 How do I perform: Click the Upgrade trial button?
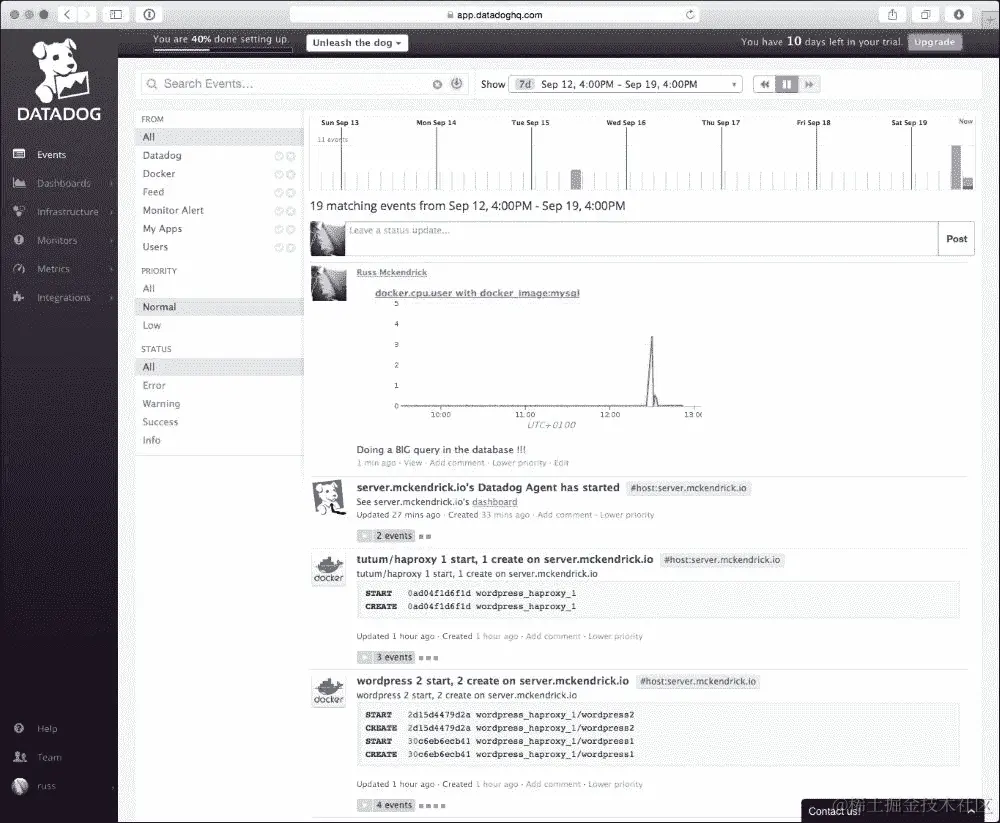click(x=934, y=42)
